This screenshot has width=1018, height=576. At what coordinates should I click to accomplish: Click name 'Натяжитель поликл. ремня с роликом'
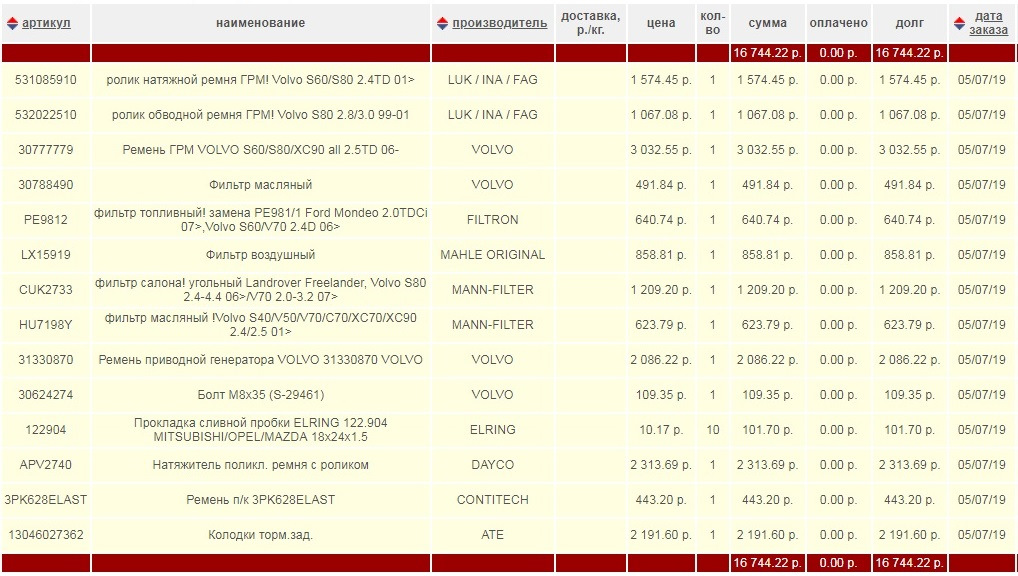click(x=260, y=466)
